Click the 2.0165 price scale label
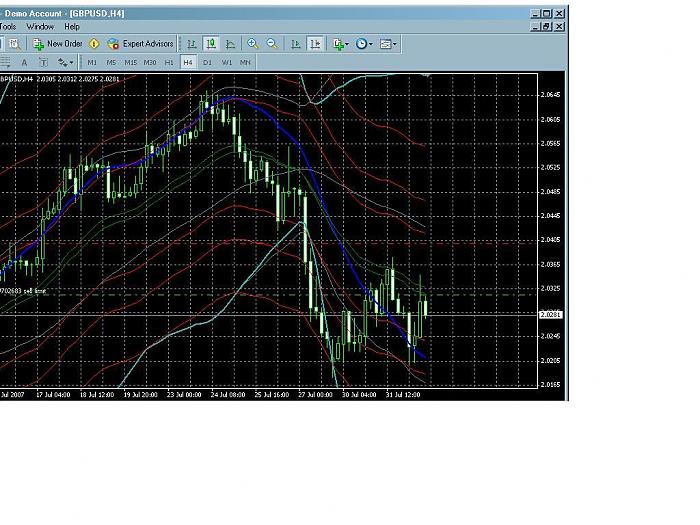 click(550, 384)
